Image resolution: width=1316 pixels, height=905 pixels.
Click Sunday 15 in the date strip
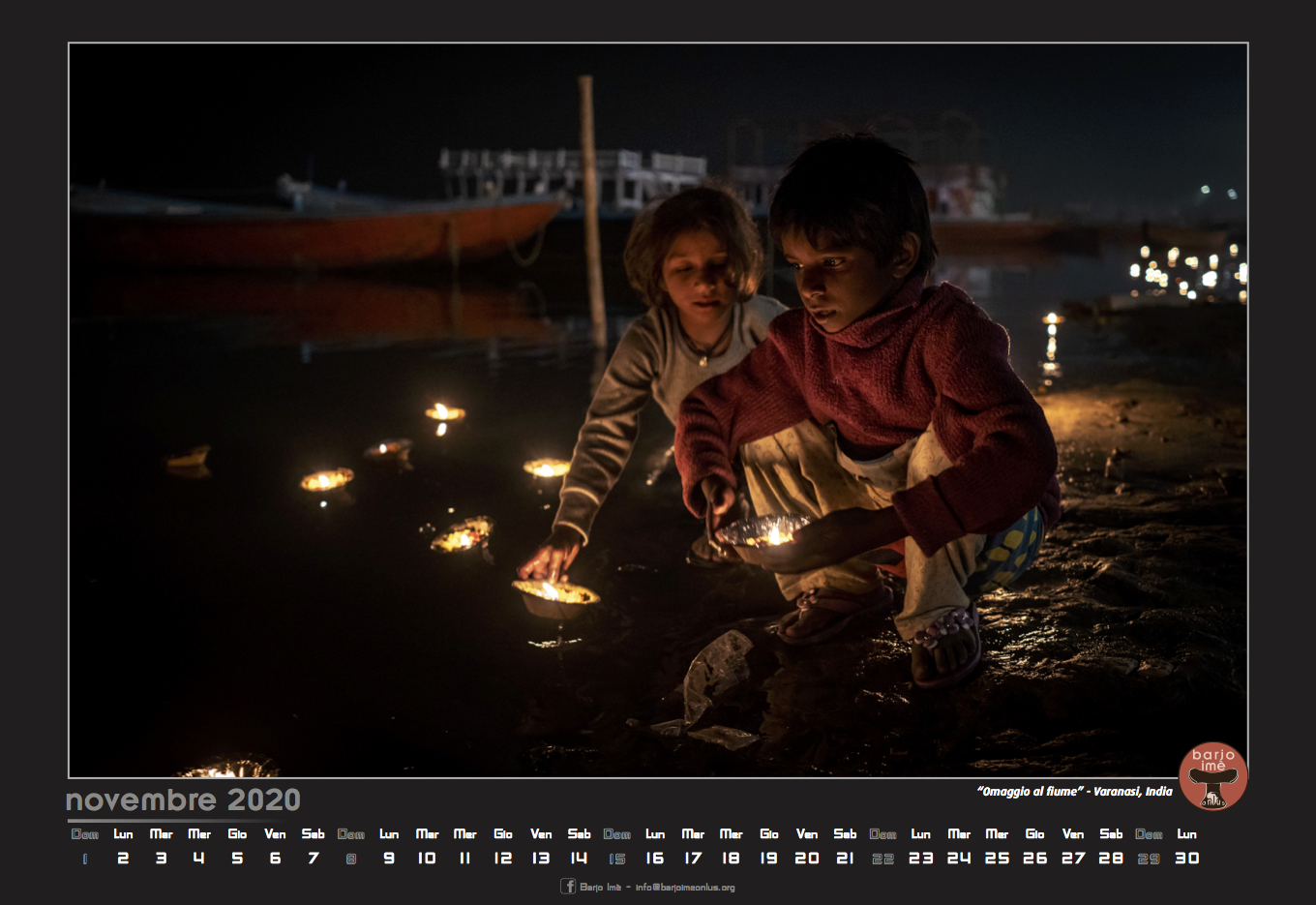pos(616,859)
